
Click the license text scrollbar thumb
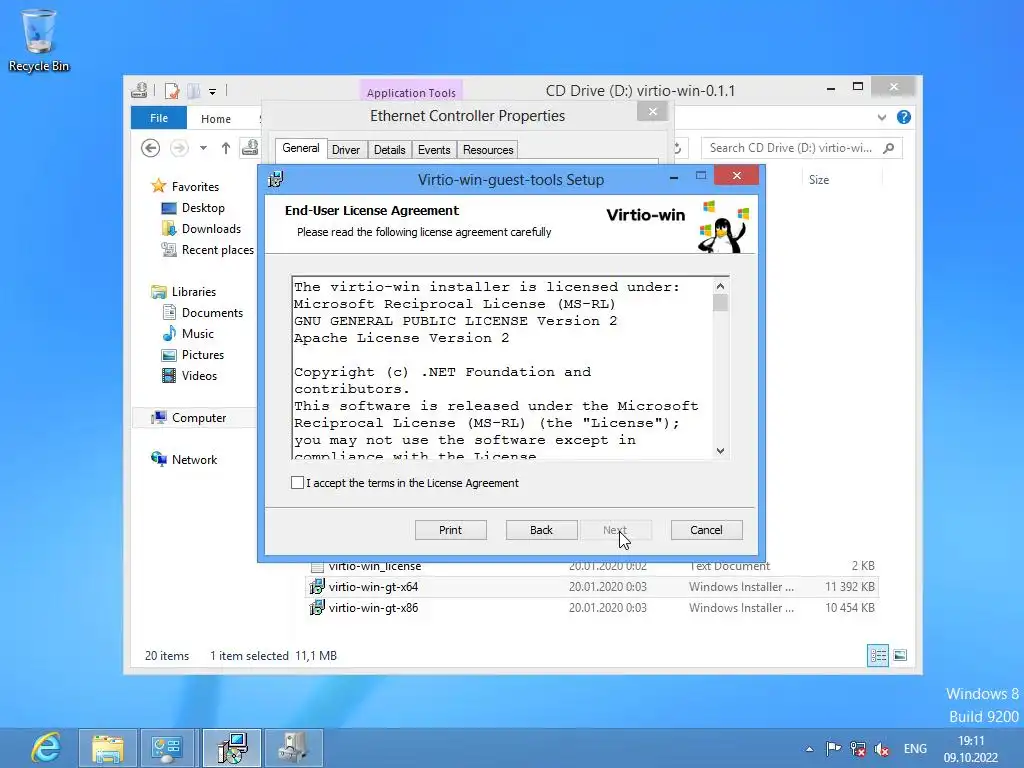click(720, 303)
